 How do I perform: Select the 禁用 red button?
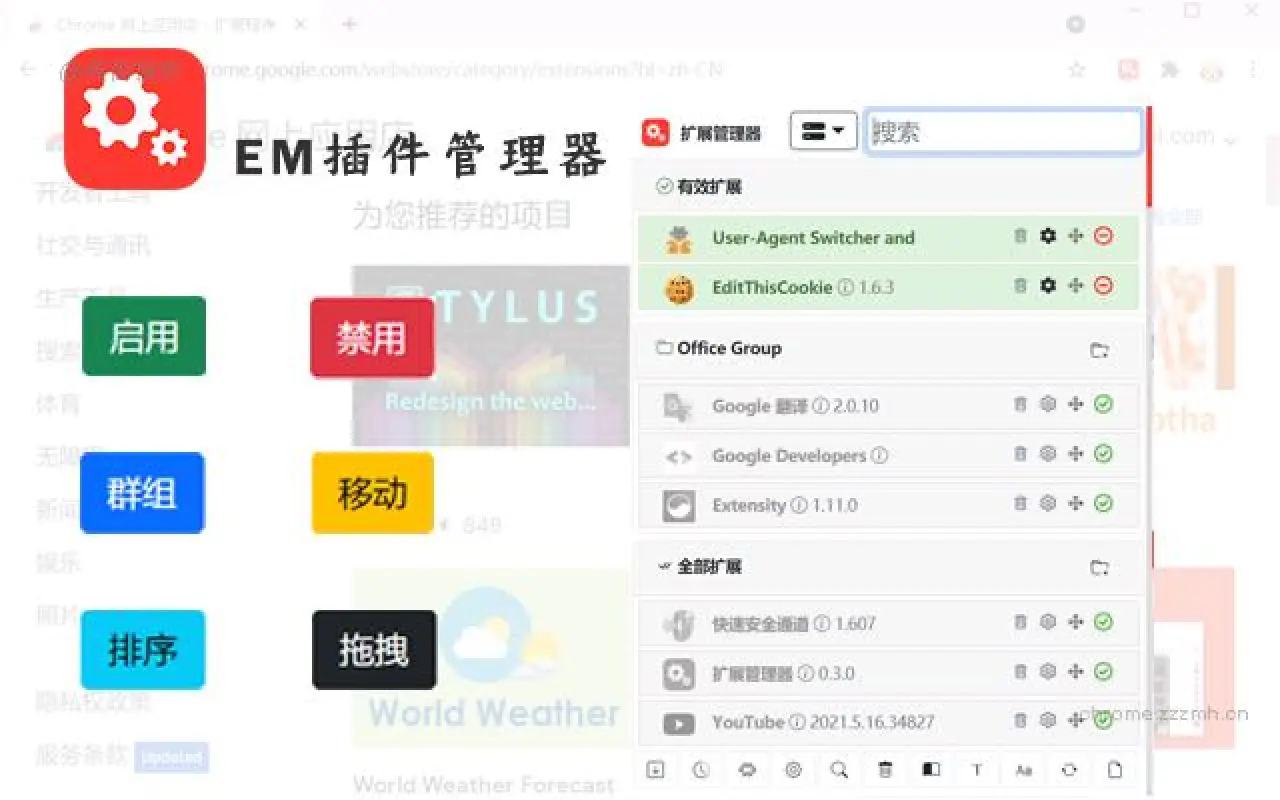click(x=371, y=337)
